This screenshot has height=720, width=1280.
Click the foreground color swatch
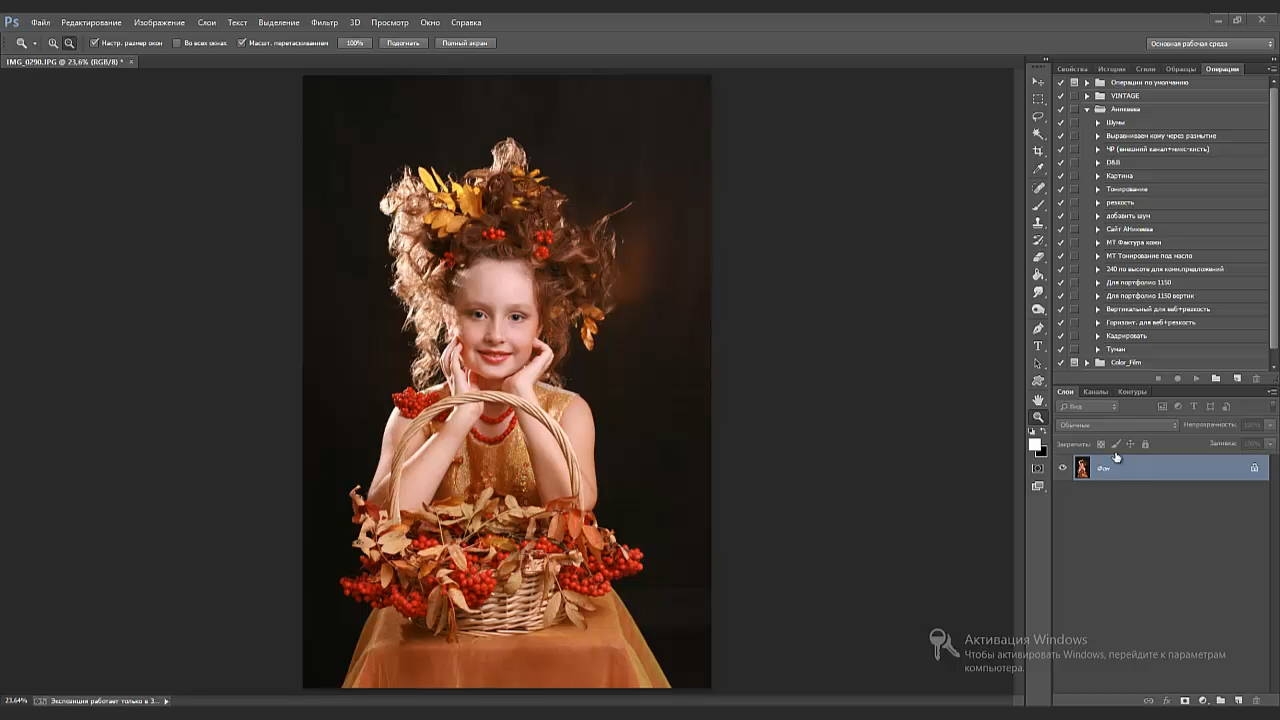(1035, 445)
